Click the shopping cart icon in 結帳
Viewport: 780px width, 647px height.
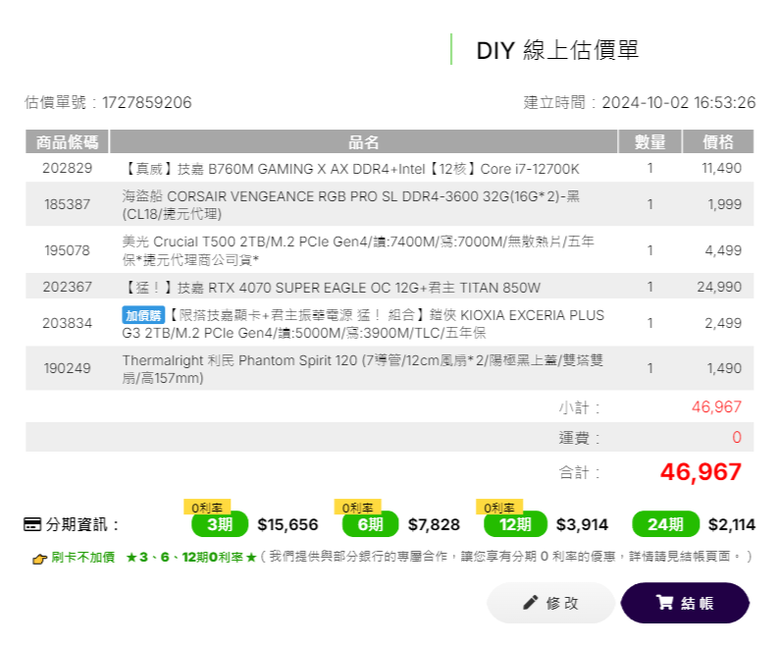pos(664,602)
